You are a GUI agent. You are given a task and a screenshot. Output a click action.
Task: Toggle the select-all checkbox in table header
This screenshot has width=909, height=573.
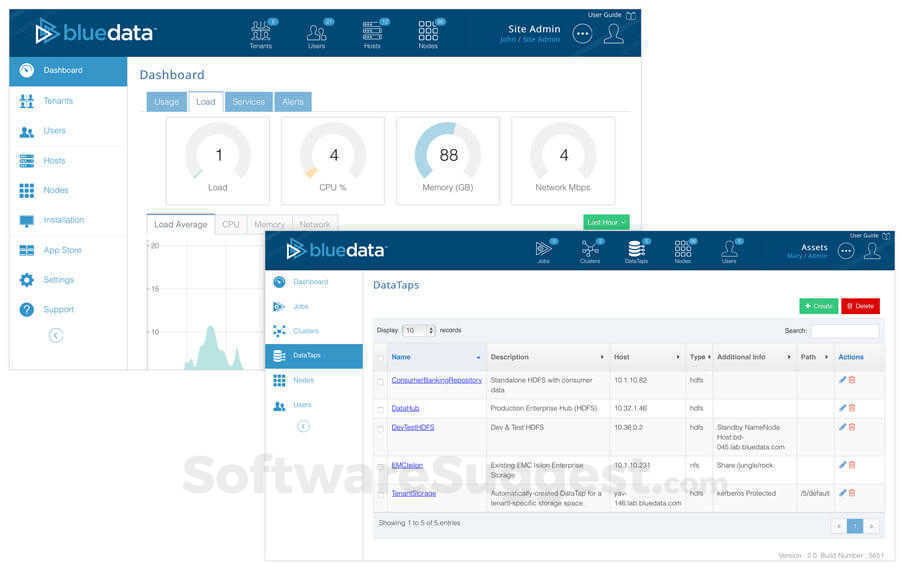380,357
